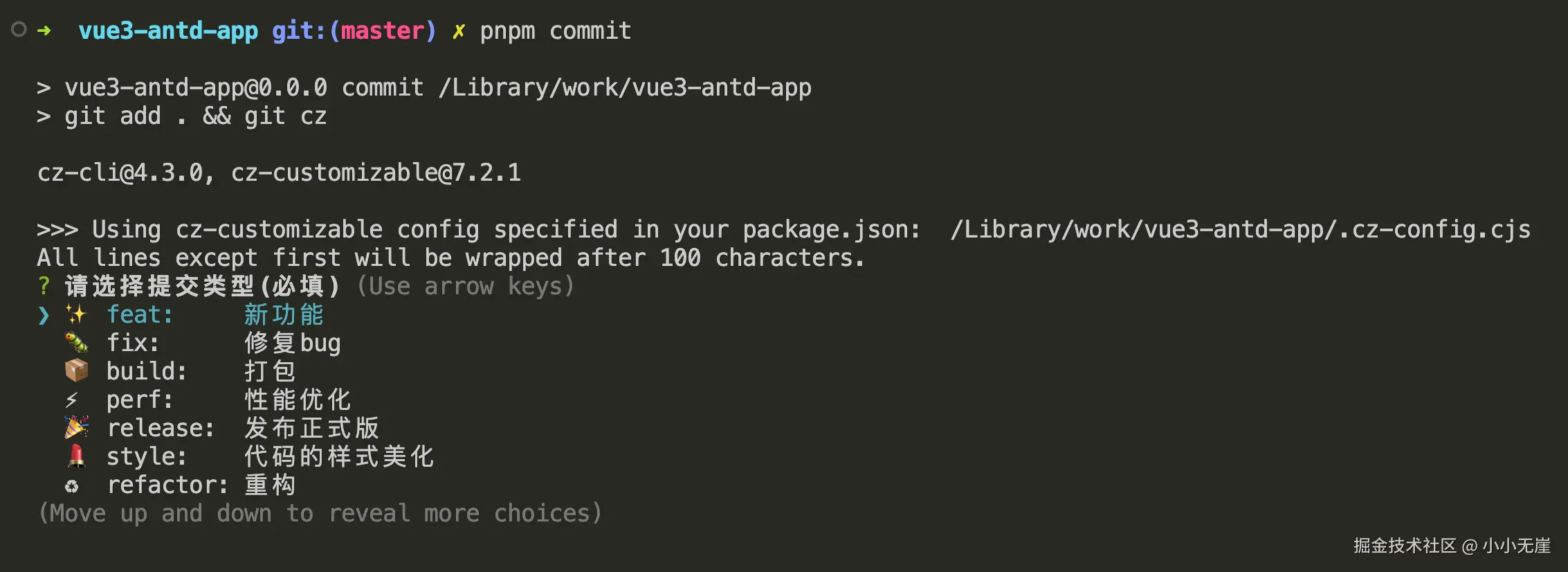Click the selection arrow pointer beside feat
The image size is (1568, 572).
click(x=44, y=315)
